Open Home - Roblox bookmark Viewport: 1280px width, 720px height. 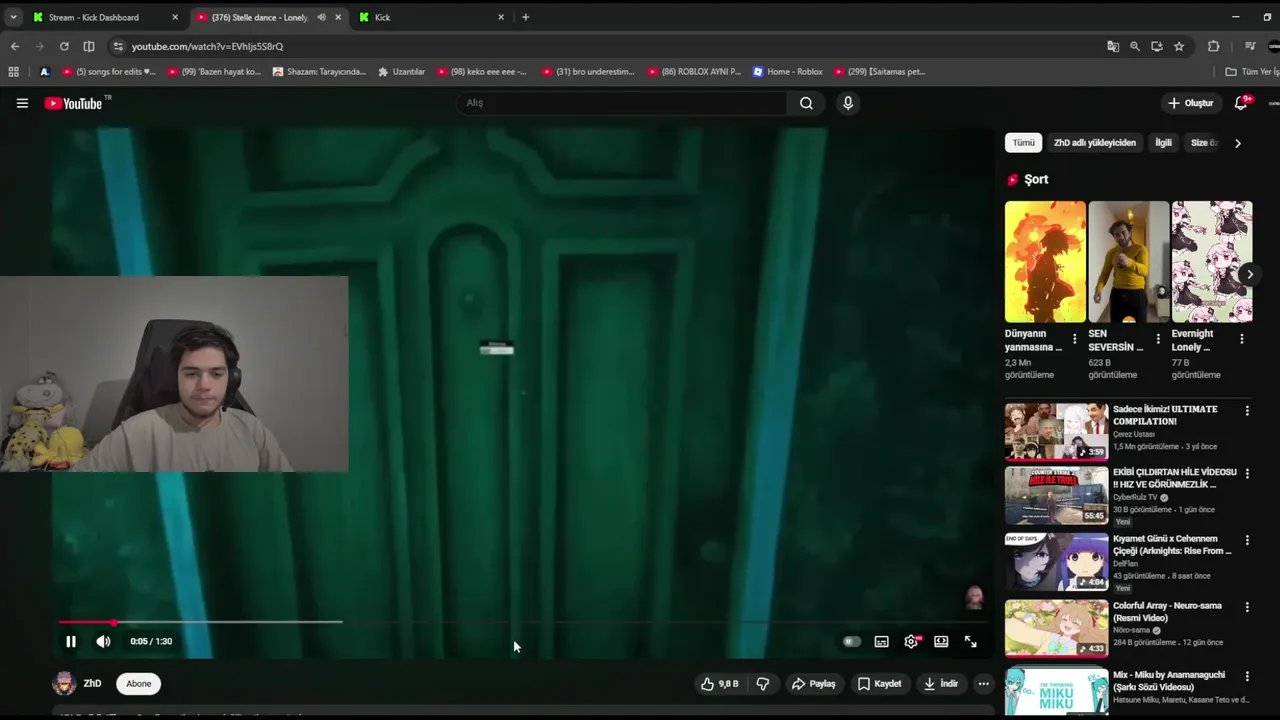[787, 72]
